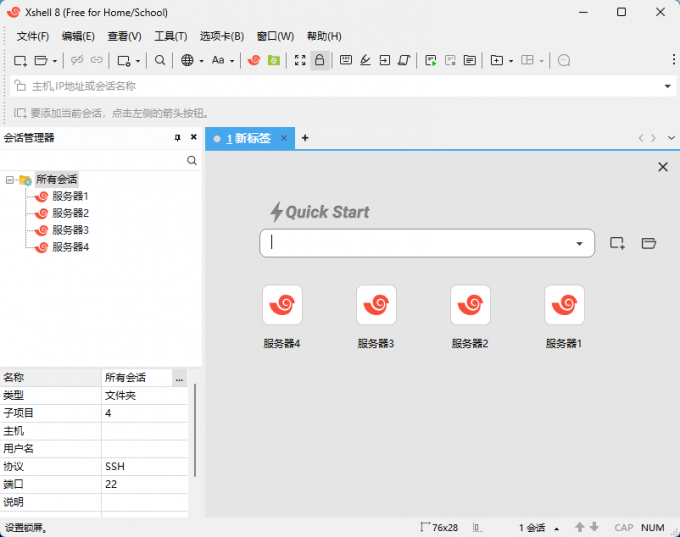Click the properties panel vertical scrollbar
This screenshot has width=680, height=537.
[195, 430]
